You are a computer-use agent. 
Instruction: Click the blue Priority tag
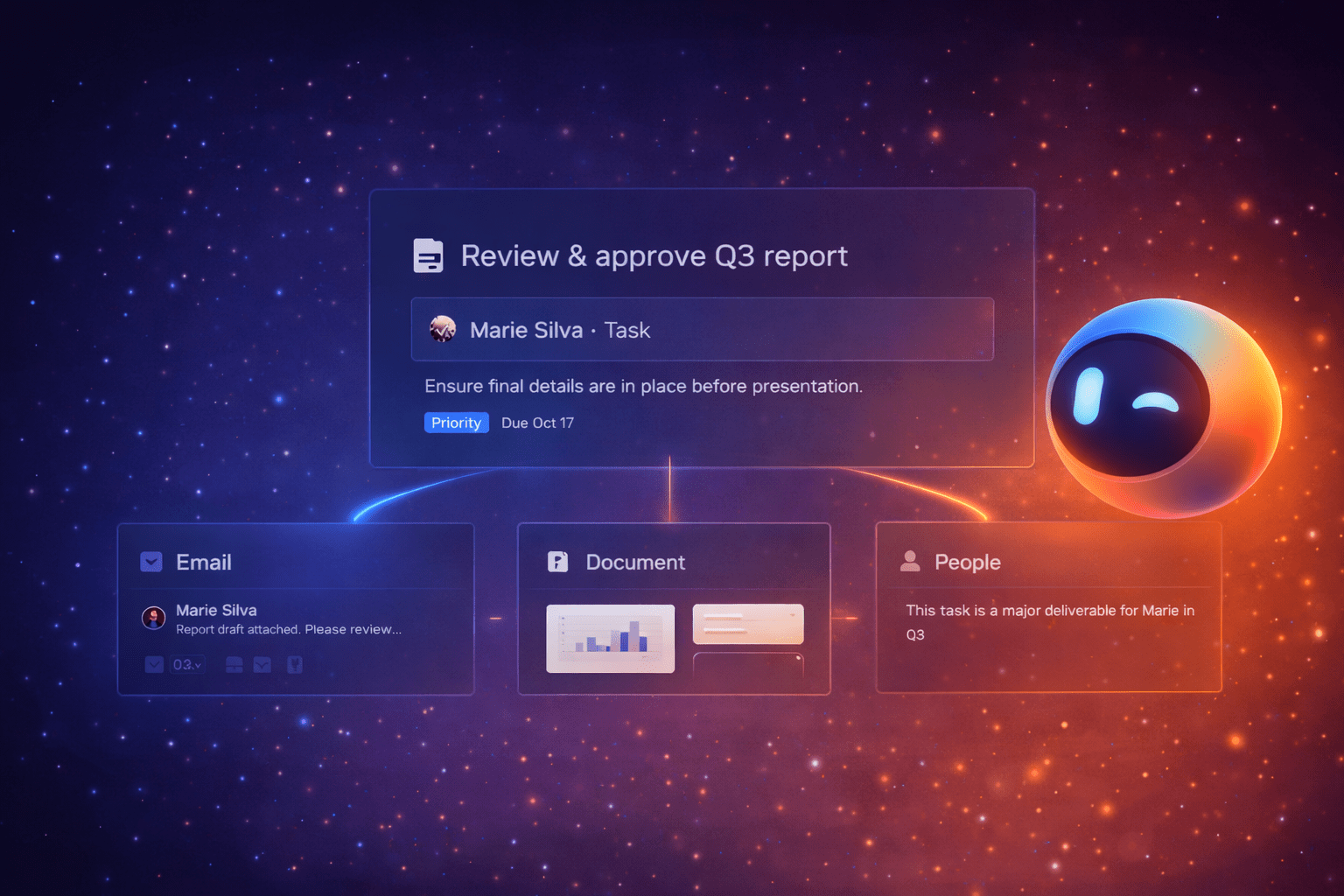point(456,423)
